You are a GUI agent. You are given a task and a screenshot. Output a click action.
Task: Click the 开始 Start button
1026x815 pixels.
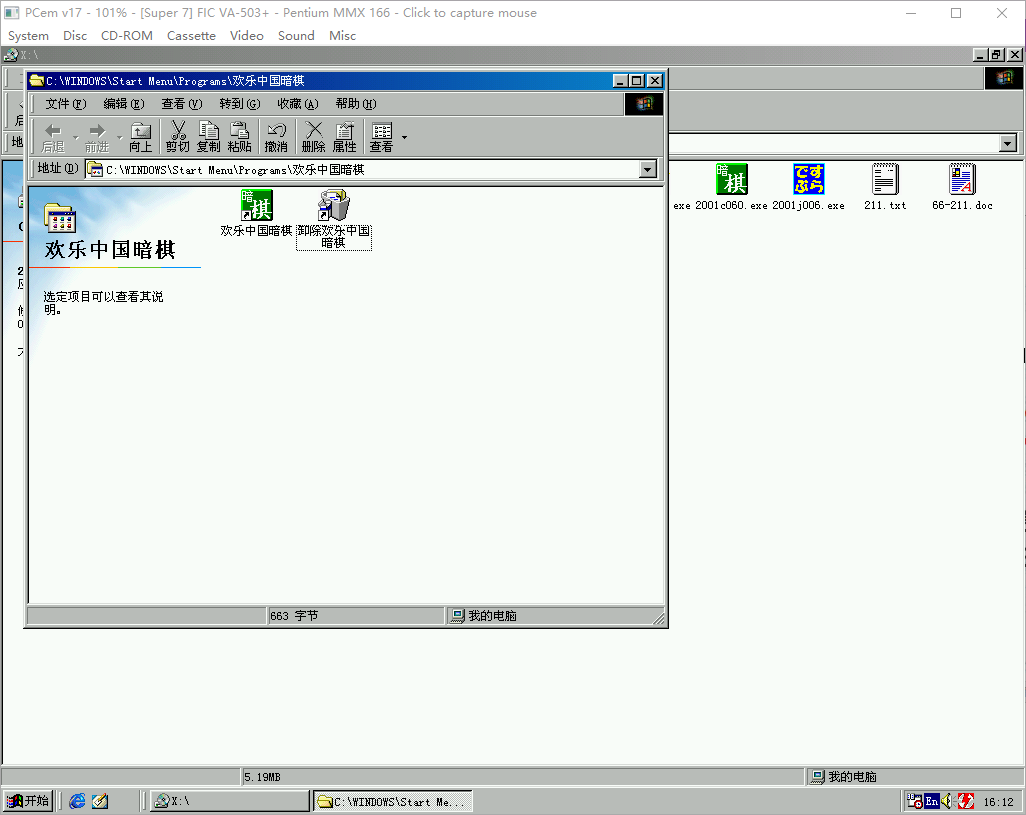point(28,801)
